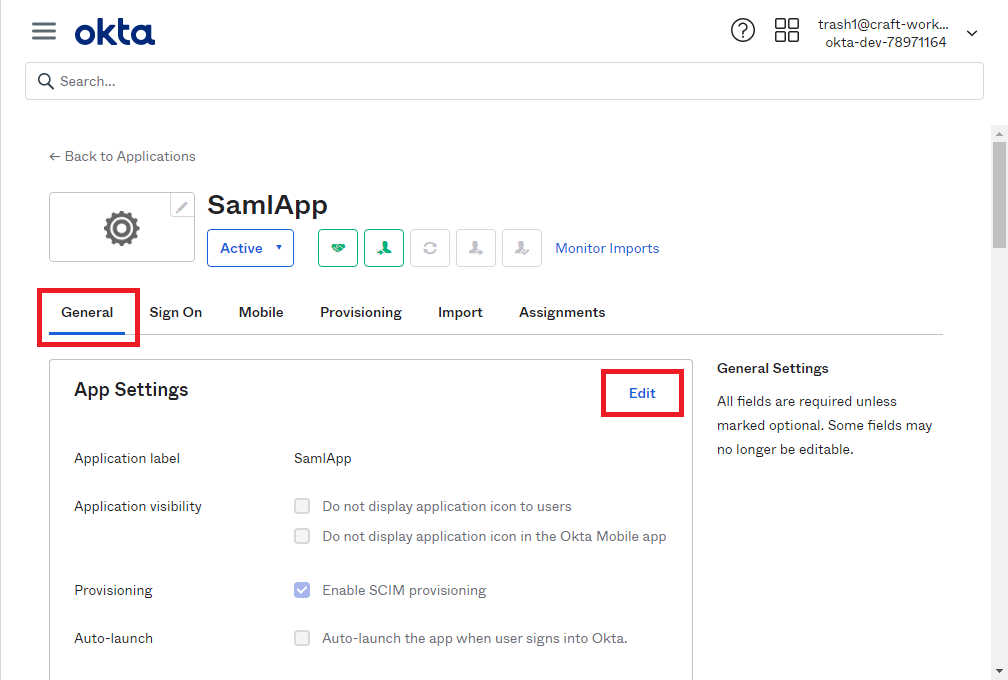This screenshot has width=1008, height=680.
Task: Click the SamlApp page title
Action: (x=267, y=205)
